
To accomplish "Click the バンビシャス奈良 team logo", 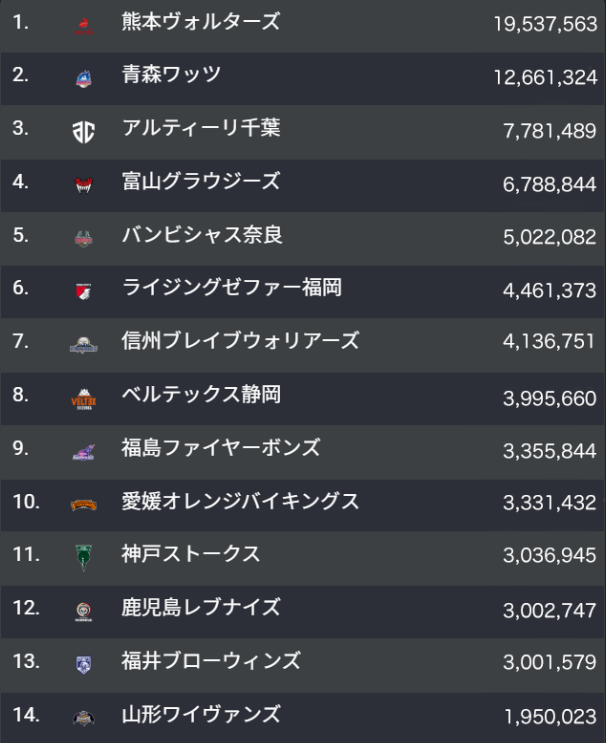I will click(83, 238).
